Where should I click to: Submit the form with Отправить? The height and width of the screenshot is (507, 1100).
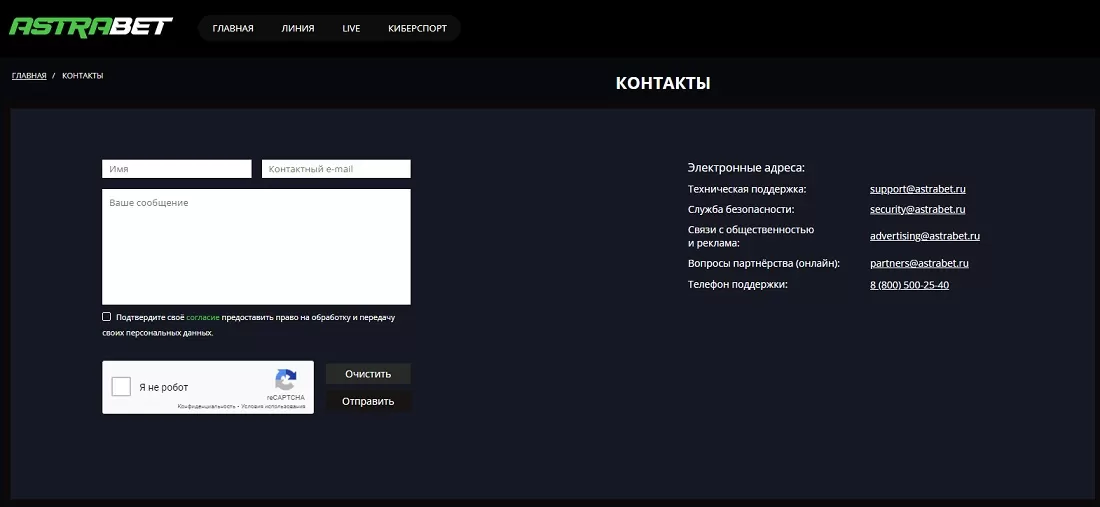[368, 402]
